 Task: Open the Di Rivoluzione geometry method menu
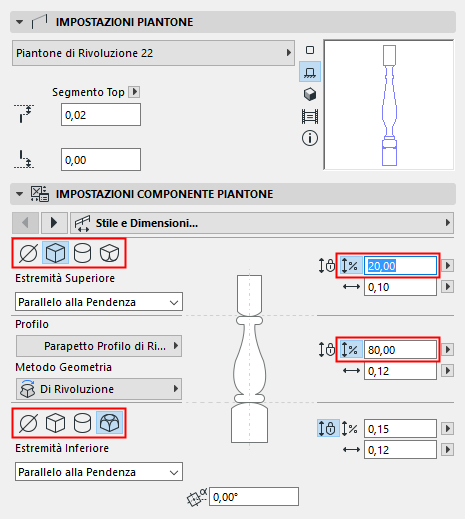coord(99,389)
